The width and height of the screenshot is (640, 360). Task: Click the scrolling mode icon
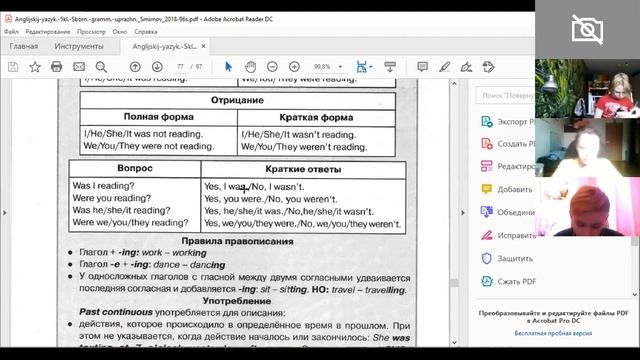[390, 67]
